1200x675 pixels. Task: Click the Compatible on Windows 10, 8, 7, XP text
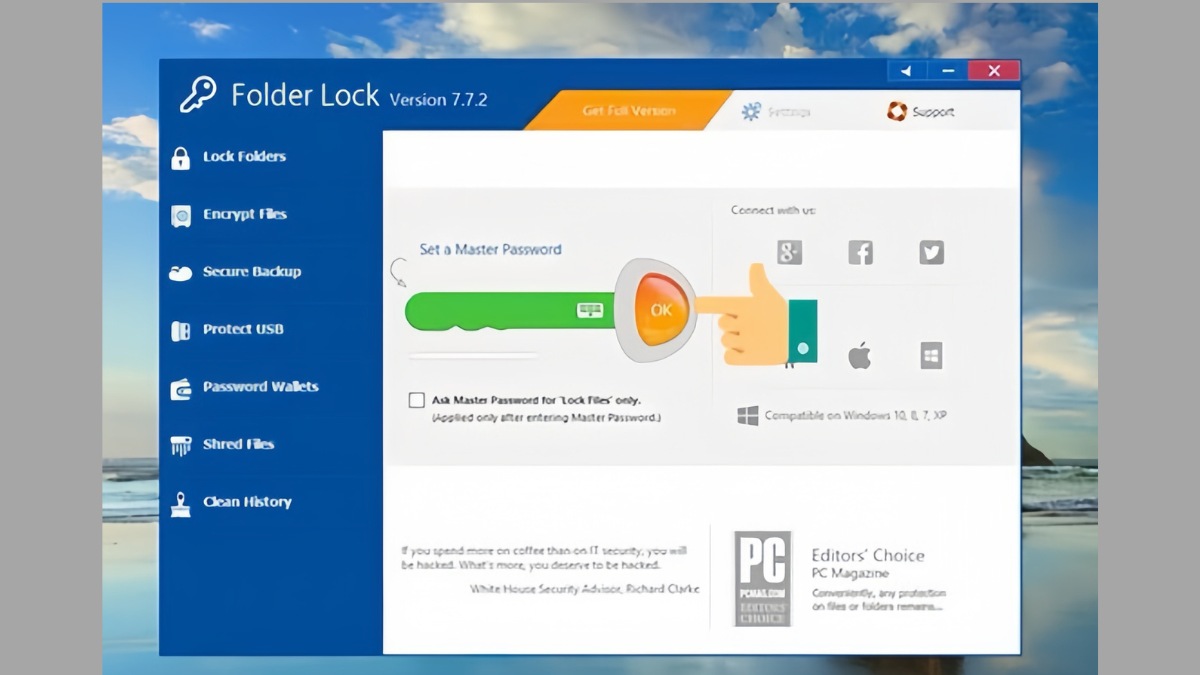(x=855, y=415)
